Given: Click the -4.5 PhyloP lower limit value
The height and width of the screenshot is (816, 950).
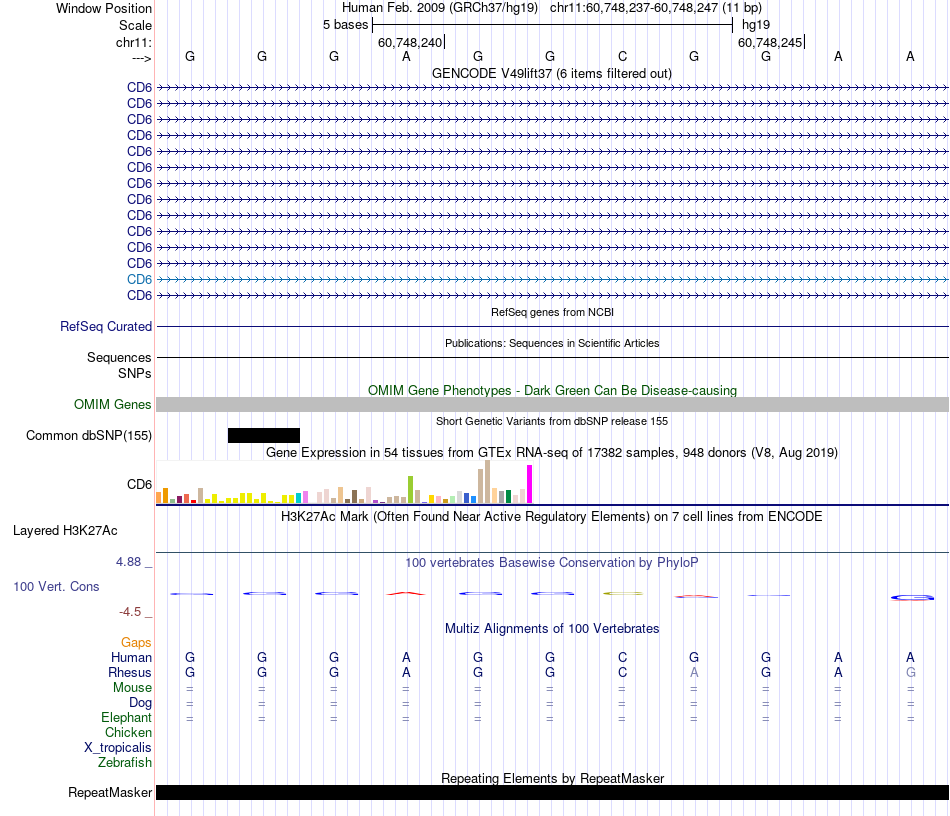Looking at the screenshot, I should tap(130, 612).
